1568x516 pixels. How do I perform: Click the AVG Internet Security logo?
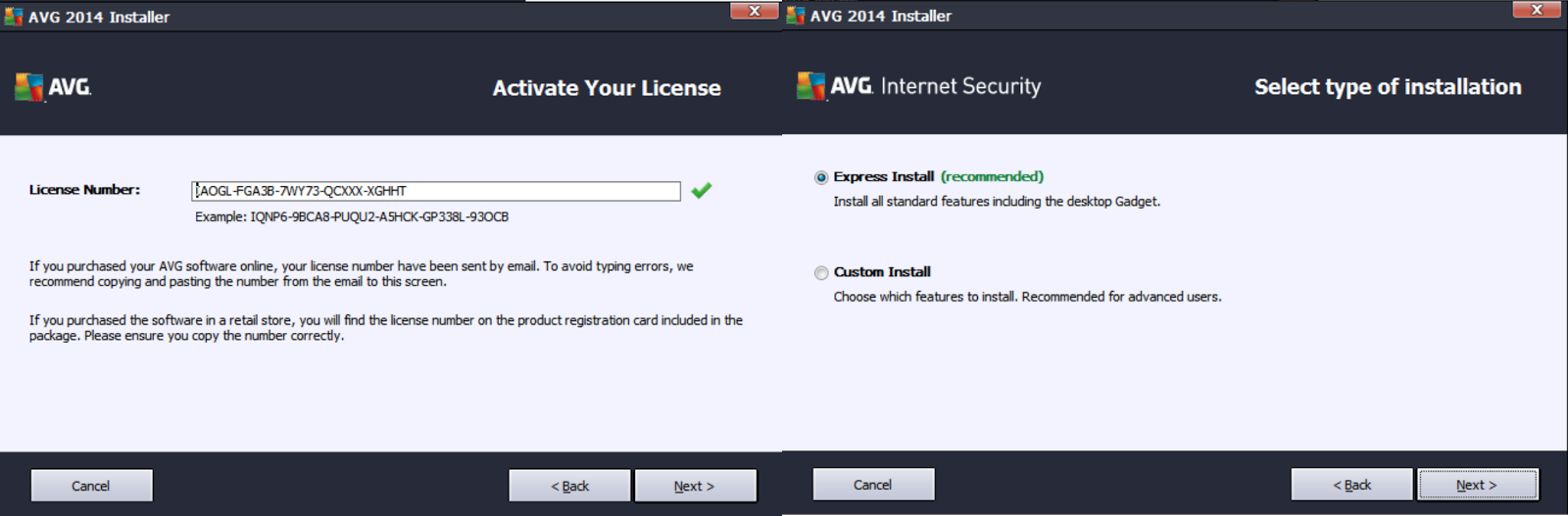click(x=918, y=86)
